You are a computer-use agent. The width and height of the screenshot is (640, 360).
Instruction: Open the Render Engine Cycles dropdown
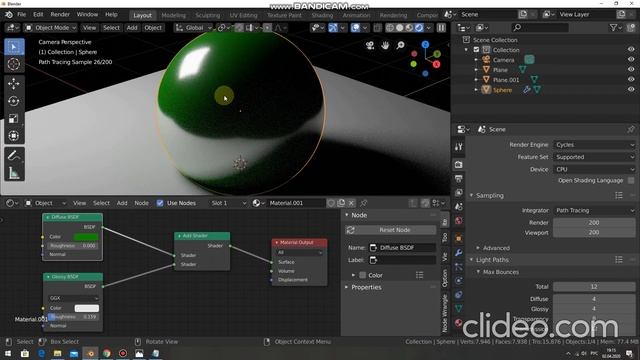[x=594, y=145]
